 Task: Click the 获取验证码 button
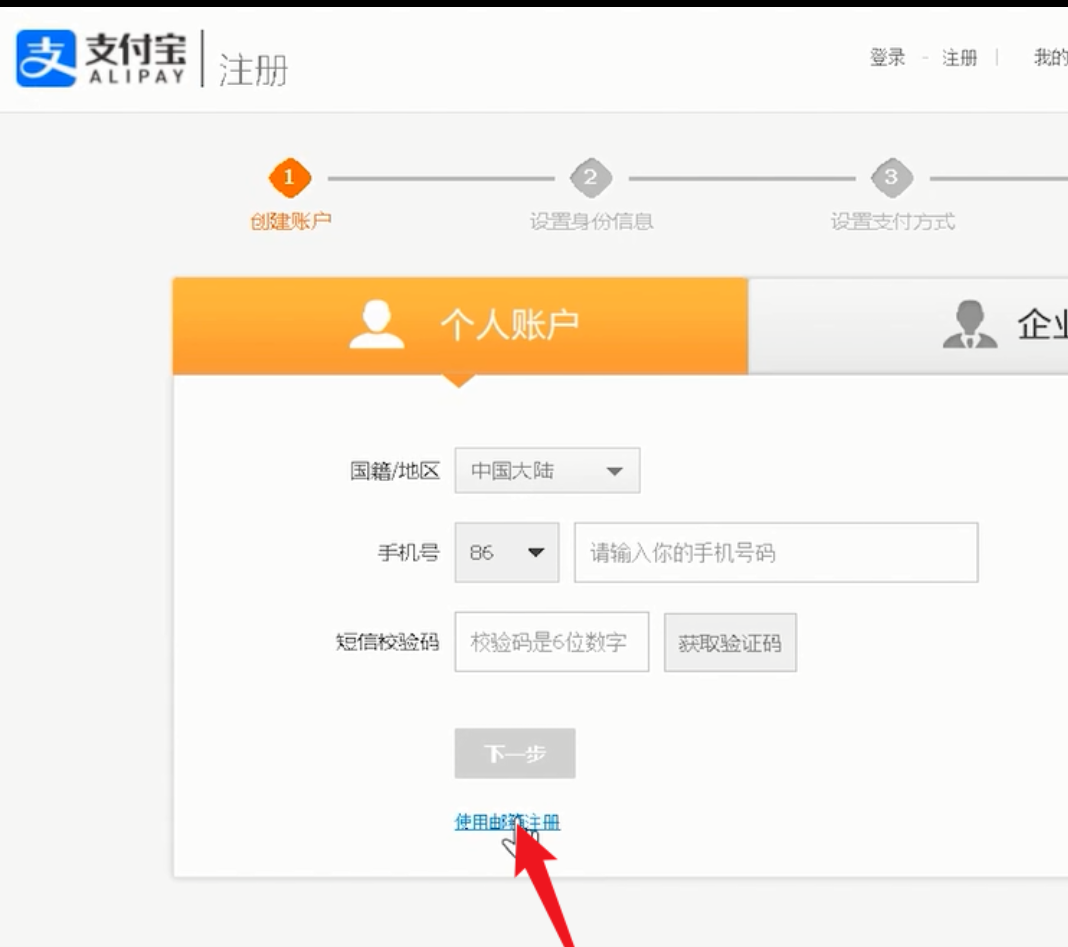click(x=730, y=642)
